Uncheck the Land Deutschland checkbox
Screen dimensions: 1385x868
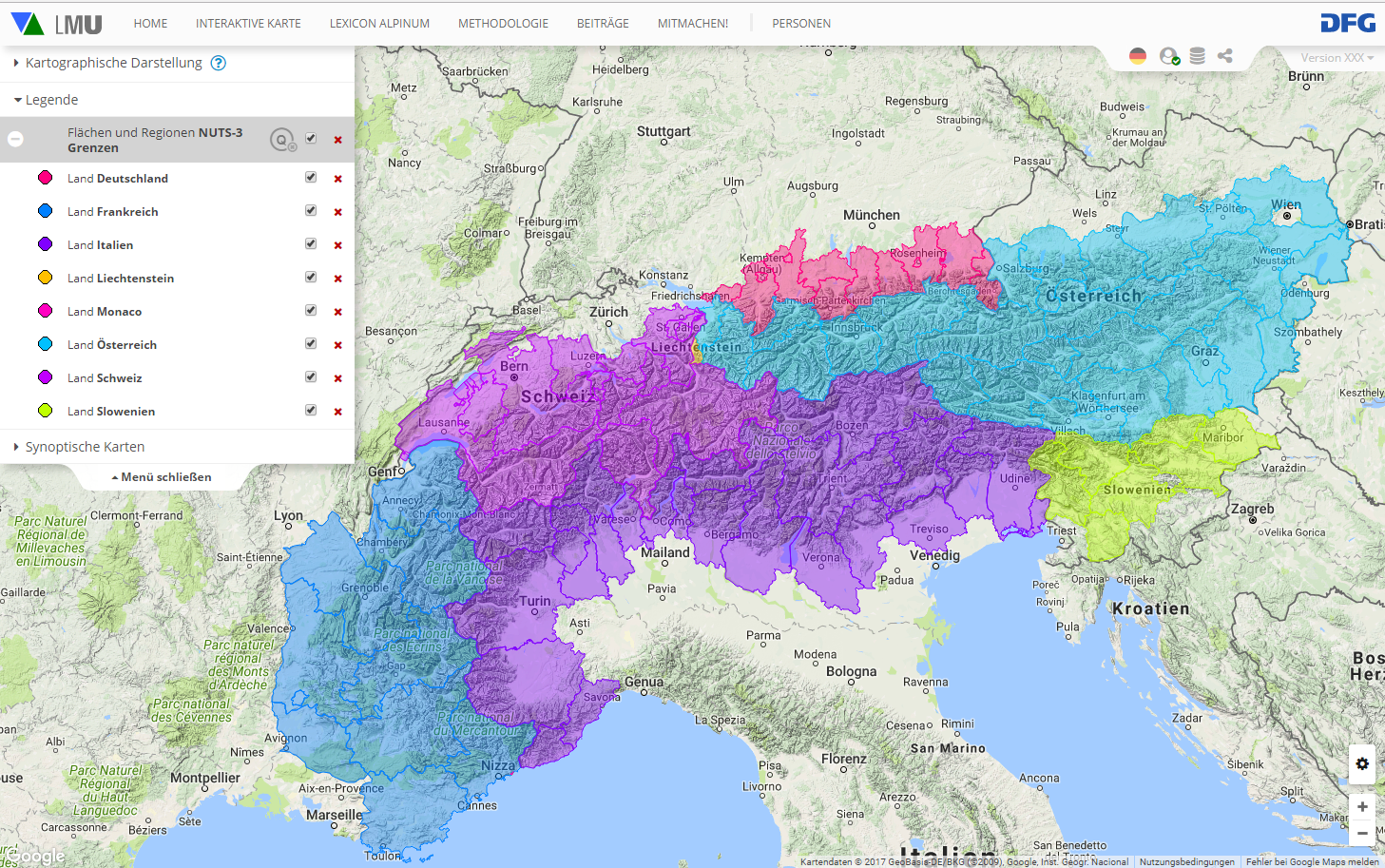pyautogui.click(x=311, y=178)
